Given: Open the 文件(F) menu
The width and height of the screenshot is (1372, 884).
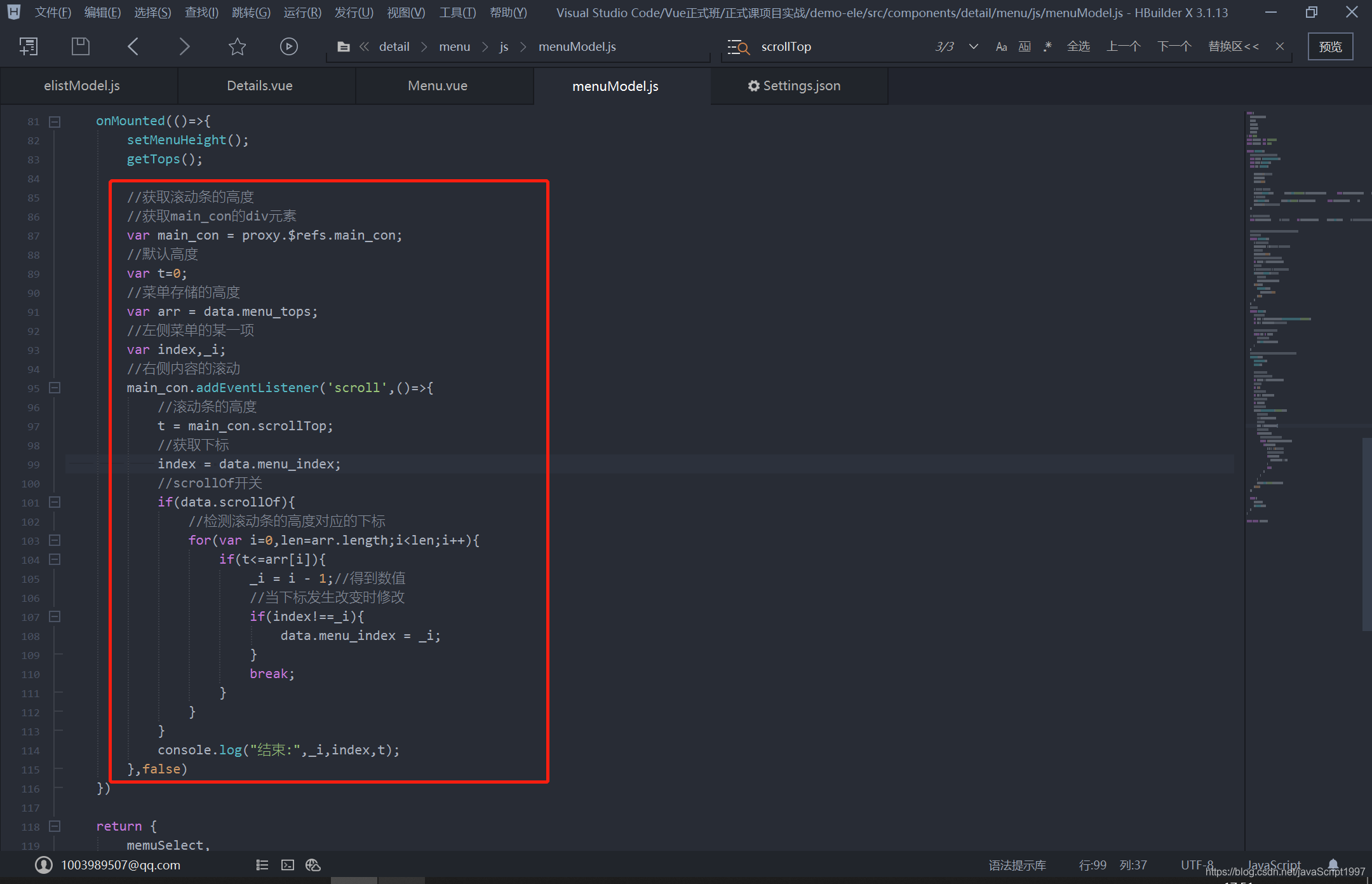Looking at the screenshot, I should pyautogui.click(x=53, y=13).
